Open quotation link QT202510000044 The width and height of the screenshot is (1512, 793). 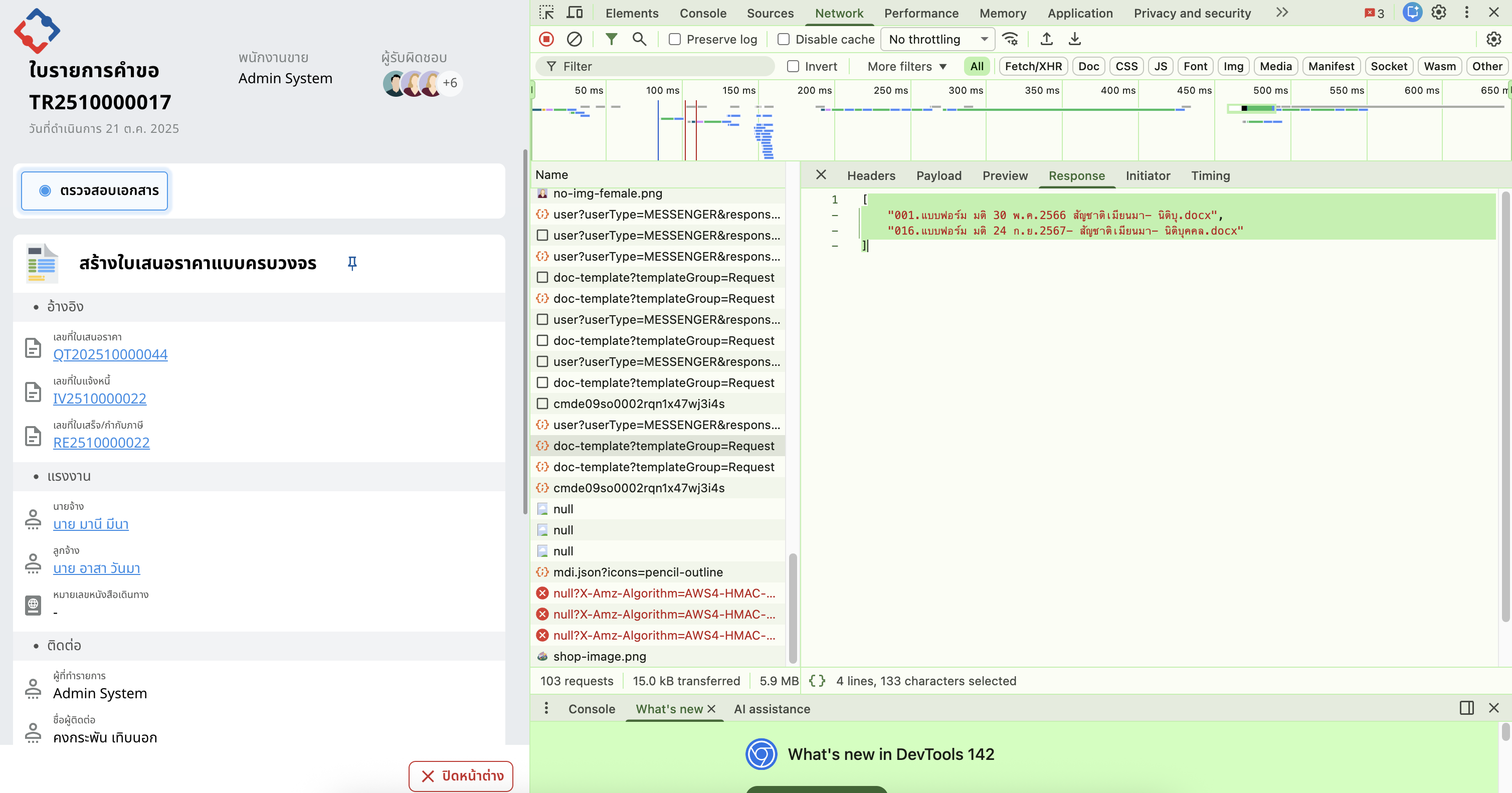110,354
